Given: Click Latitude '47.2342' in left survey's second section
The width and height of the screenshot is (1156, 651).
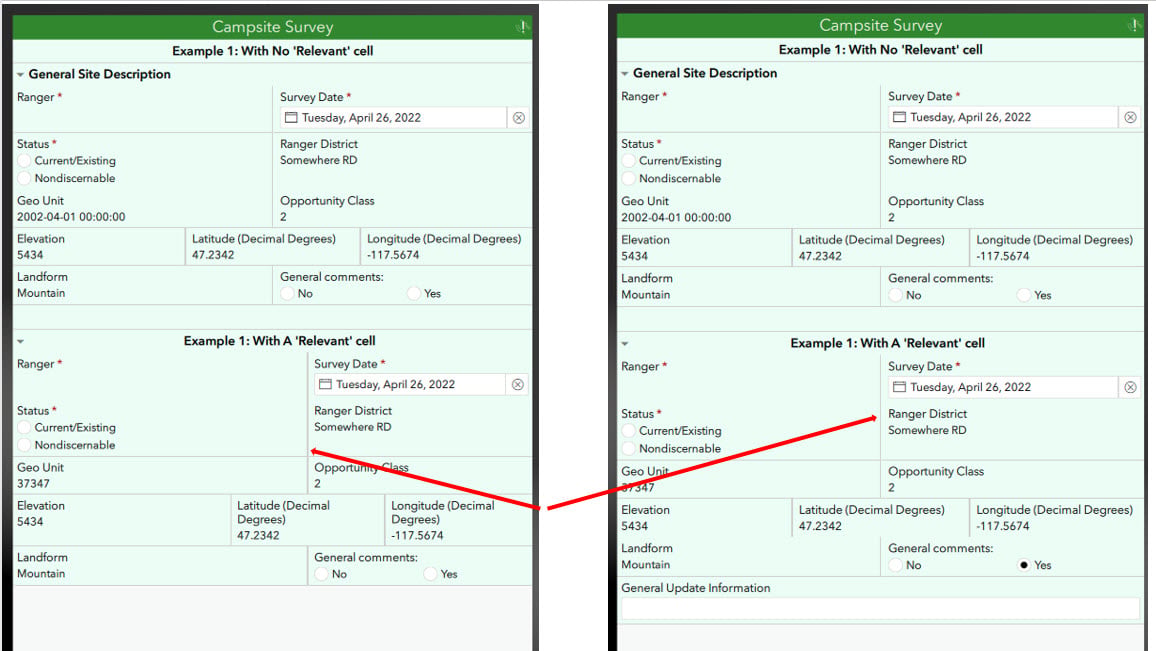Looking at the screenshot, I should click(258, 535).
